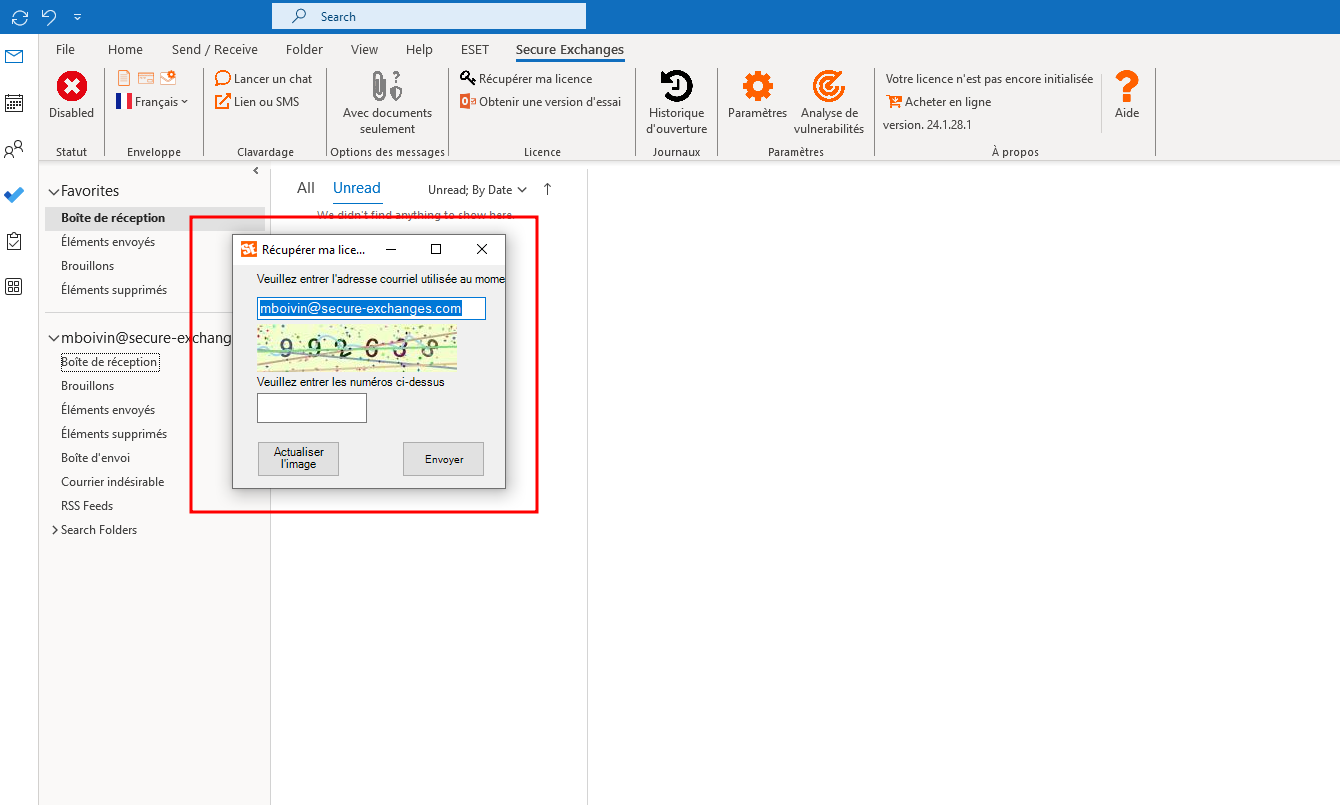Open the People contacts icon in sidebar
Screen dimensions: 1340x805
coord(14,150)
